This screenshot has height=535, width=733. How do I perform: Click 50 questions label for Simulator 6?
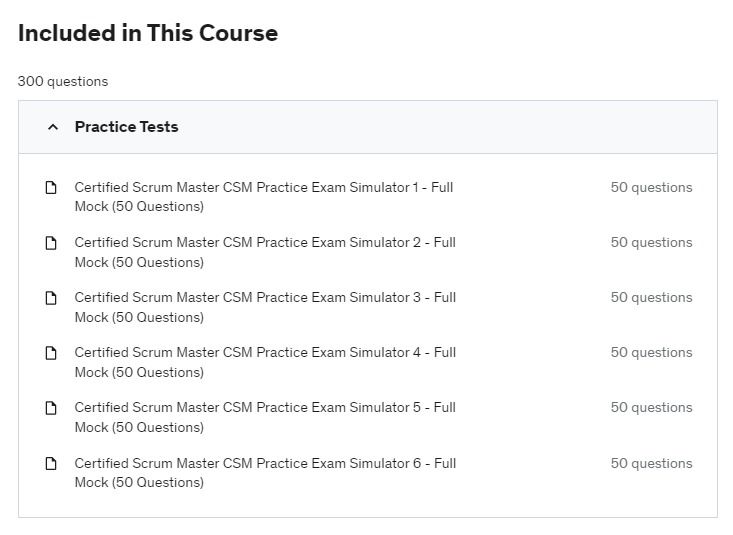click(651, 464)
